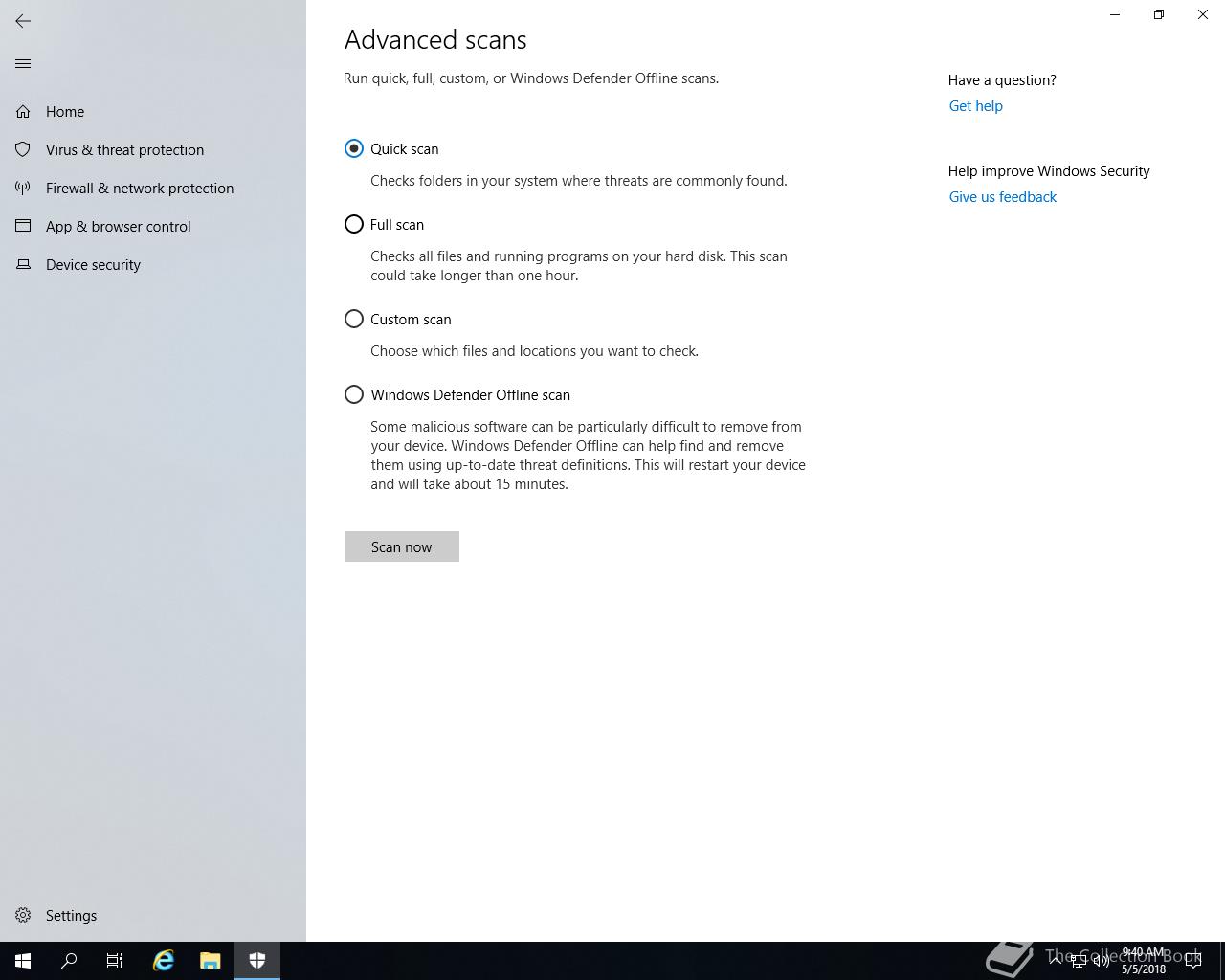Click the network tray icon

[1078, 961]
